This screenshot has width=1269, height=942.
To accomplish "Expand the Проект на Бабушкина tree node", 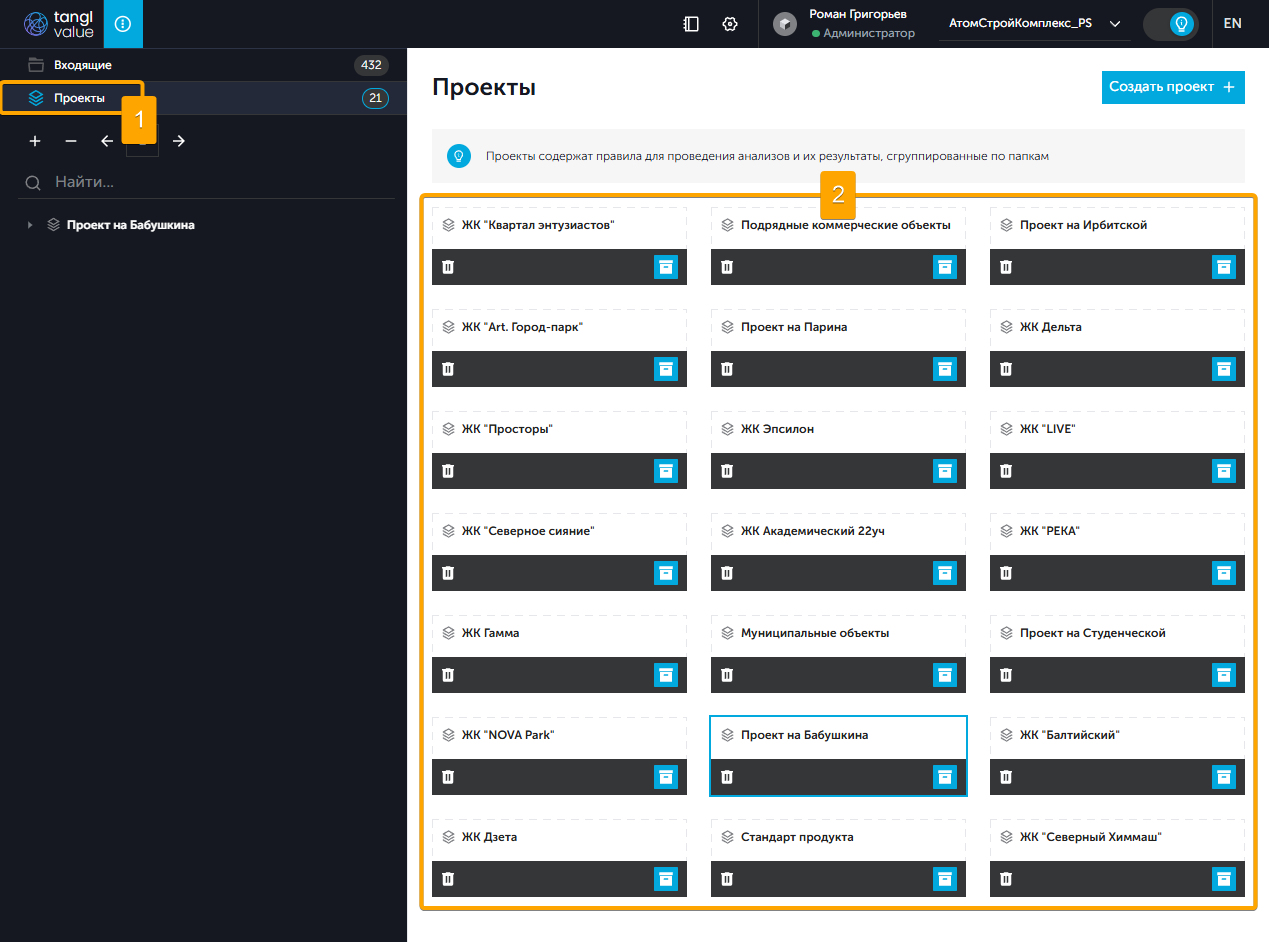I will [x=30, y=225].
